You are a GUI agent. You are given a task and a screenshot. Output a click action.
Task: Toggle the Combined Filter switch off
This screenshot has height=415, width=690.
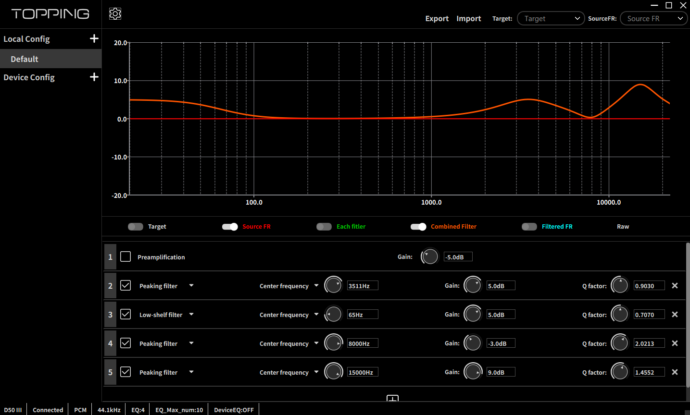point(418,227)
